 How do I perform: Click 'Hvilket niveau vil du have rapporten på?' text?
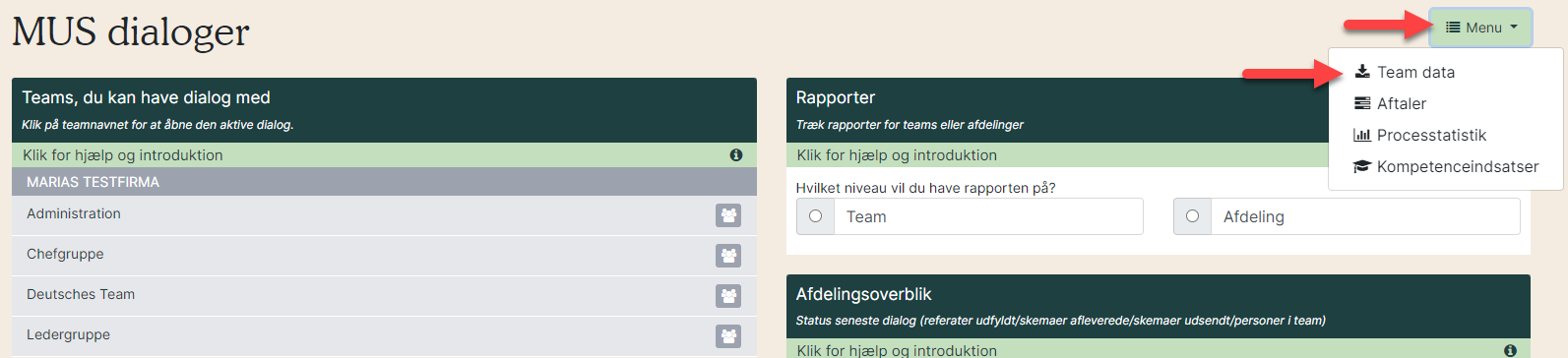[925, 188]
